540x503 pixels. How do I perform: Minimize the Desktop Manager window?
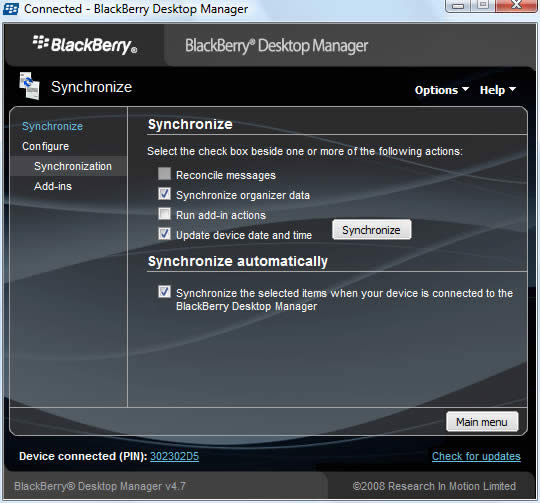click(458, 6)
